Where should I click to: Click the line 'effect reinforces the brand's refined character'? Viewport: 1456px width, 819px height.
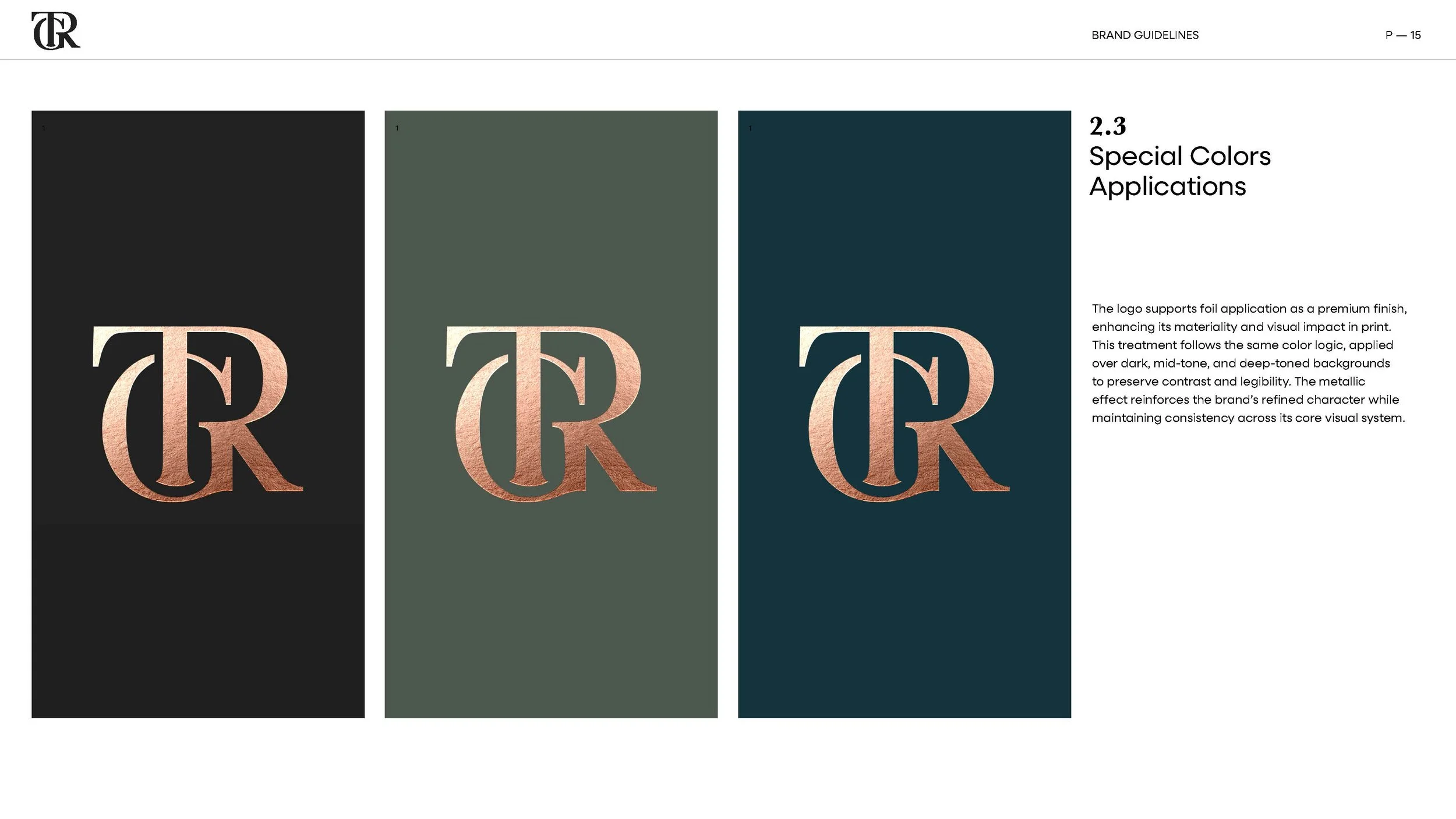(x=1245, y=400)
